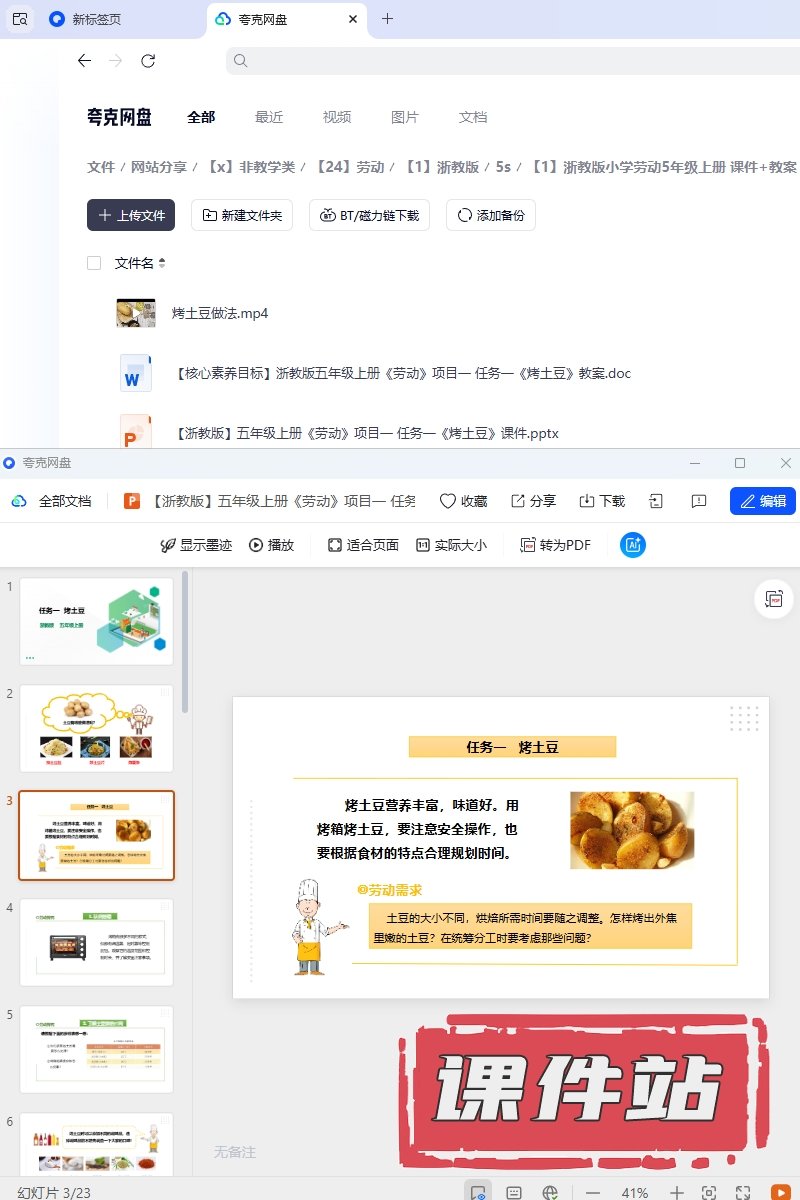Switch to the 视频 tab
The image size is (800, 1200).
point(337,117)
